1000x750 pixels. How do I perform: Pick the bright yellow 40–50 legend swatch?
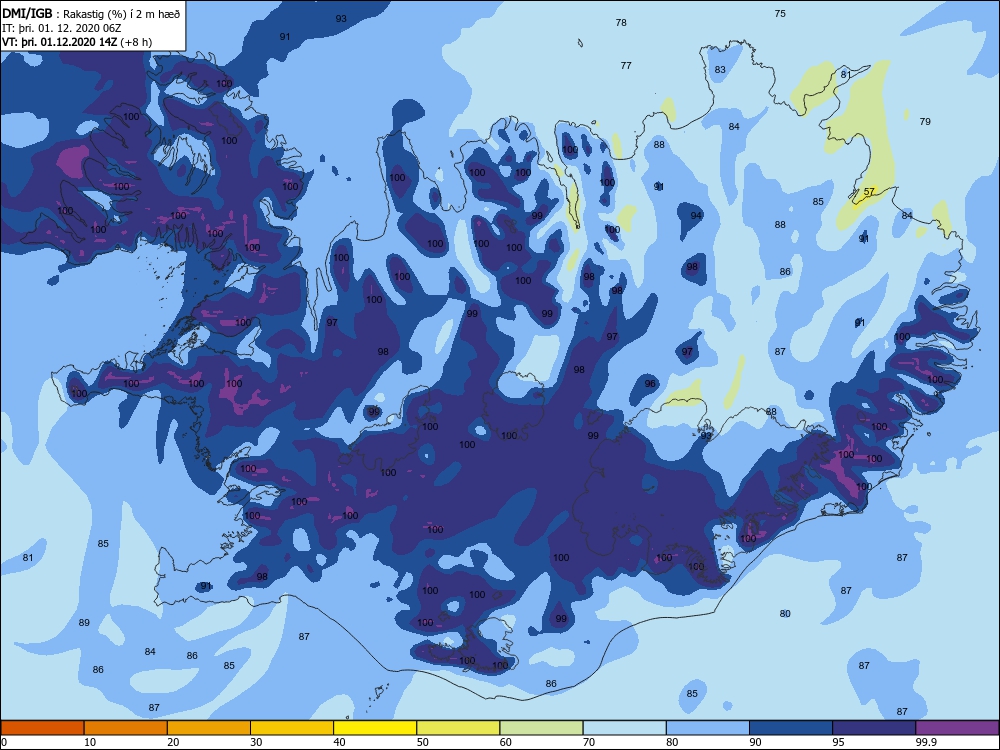(x=375, y=728)
